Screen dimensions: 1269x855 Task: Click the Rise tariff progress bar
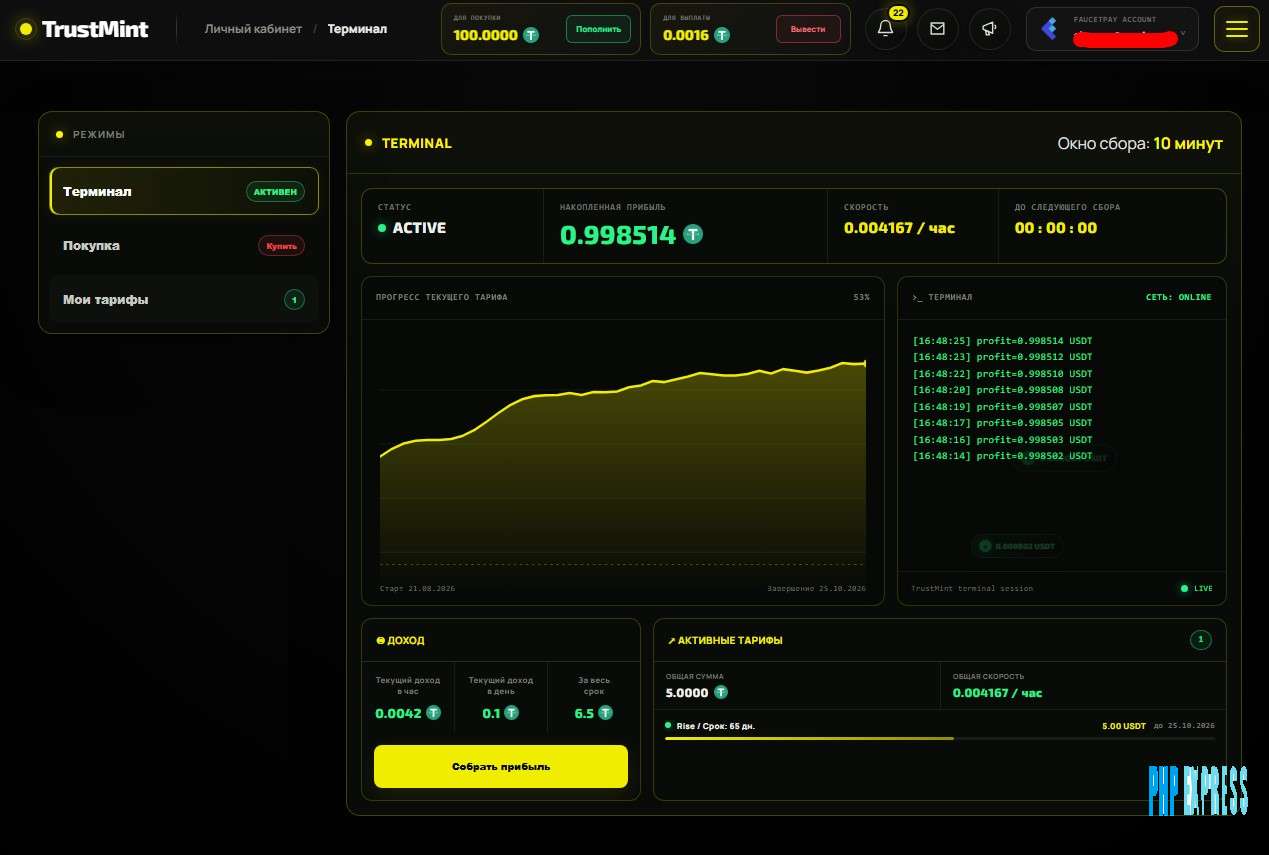[x=939, y=738]
